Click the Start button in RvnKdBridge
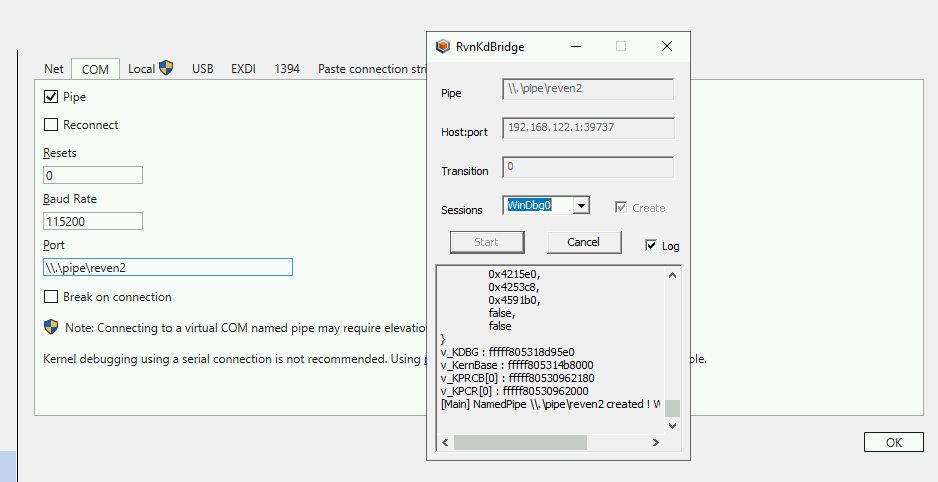938x482 pixels. (487, 242)
